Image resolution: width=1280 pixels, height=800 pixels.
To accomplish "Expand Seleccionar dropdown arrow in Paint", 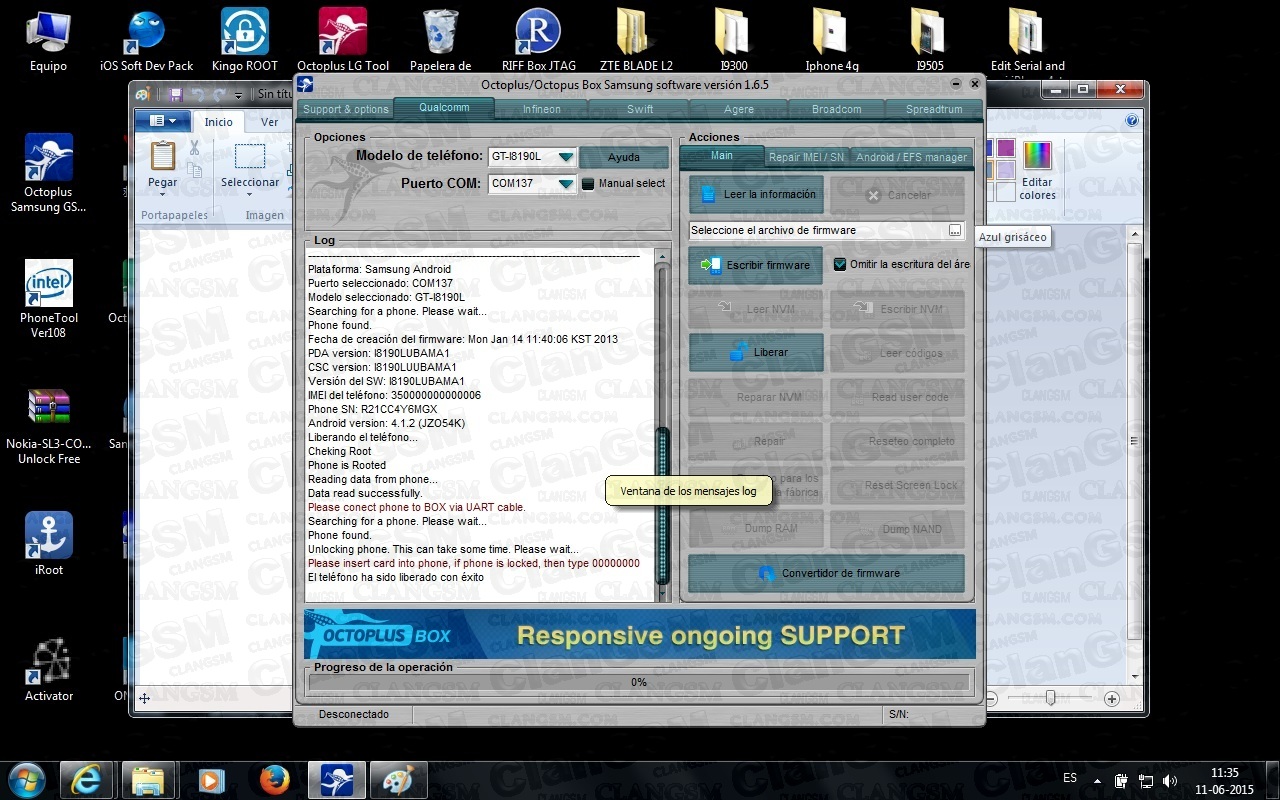I will (x=250, y=196).
